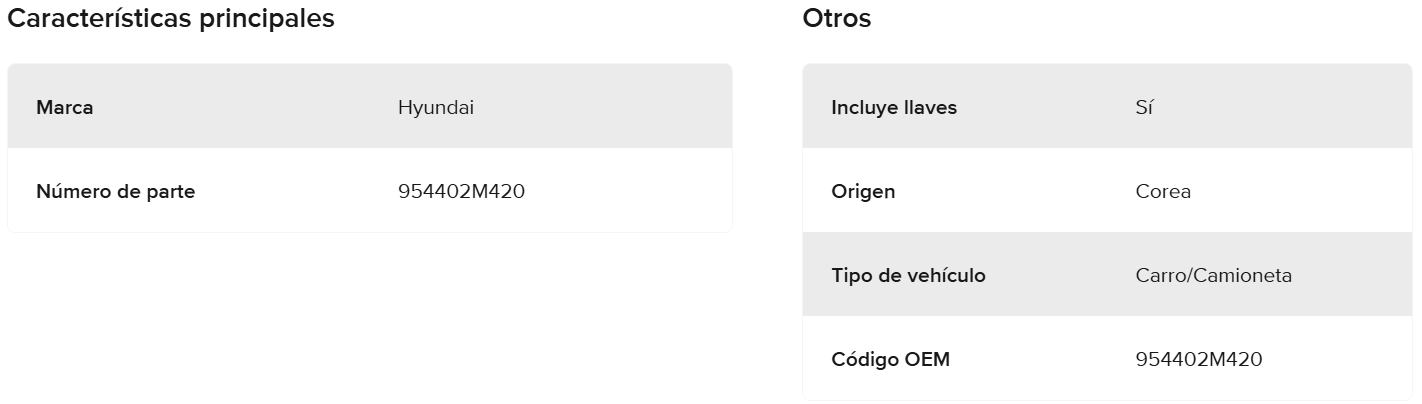Select the Incluye llaves label
This screenshot has width=1422, height=404.
tap(894, 108)
